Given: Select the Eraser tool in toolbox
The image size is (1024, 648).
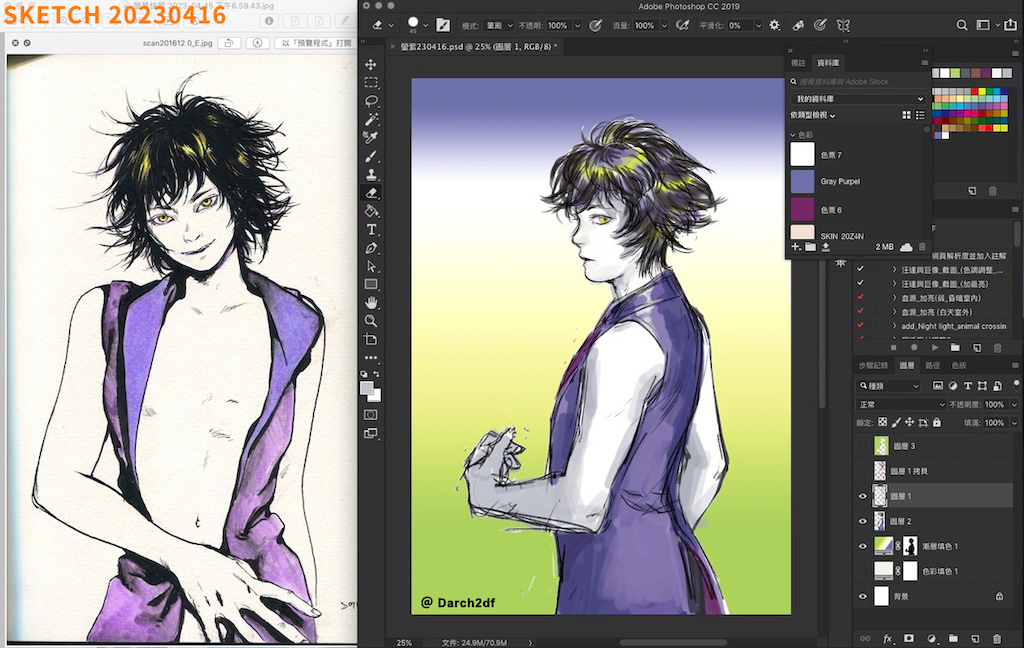Looking at the screenshot, I should click(371, 193).
